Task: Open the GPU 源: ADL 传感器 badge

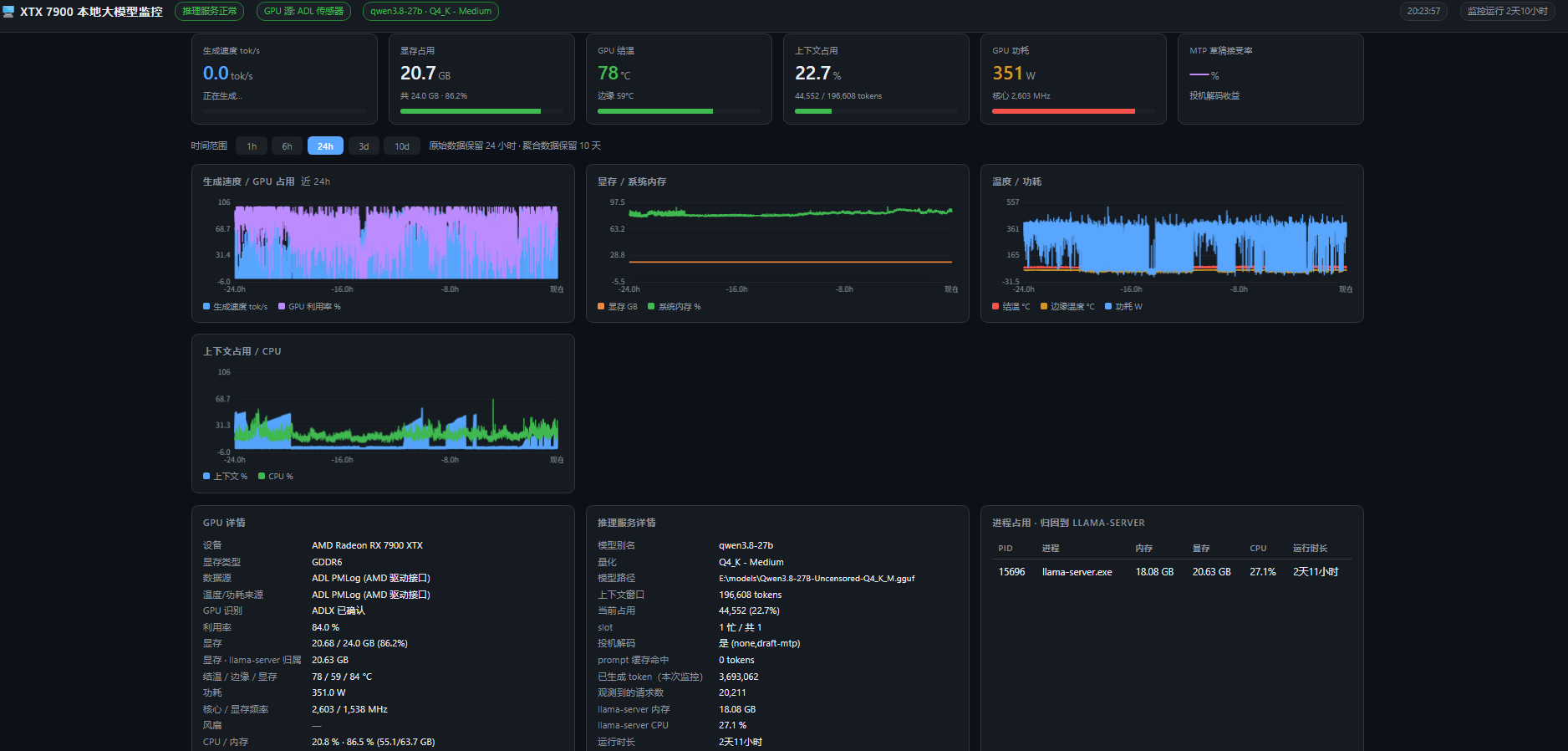Action: pos(303,11)
